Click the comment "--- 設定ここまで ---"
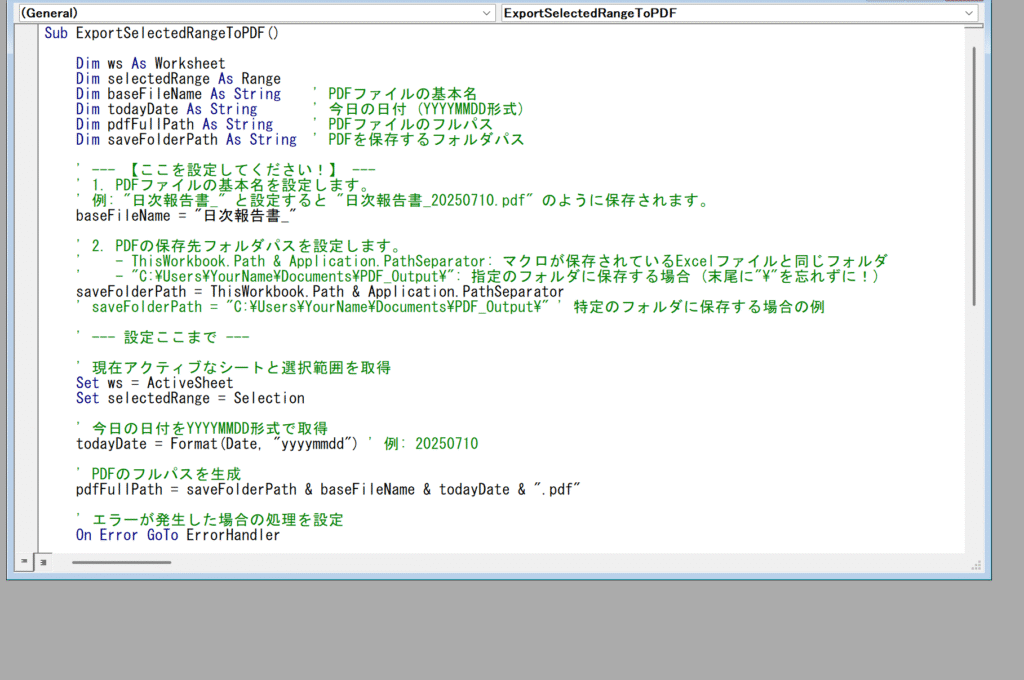Image resolution: width=1024 pixels, height=680 pixels. 170,338
